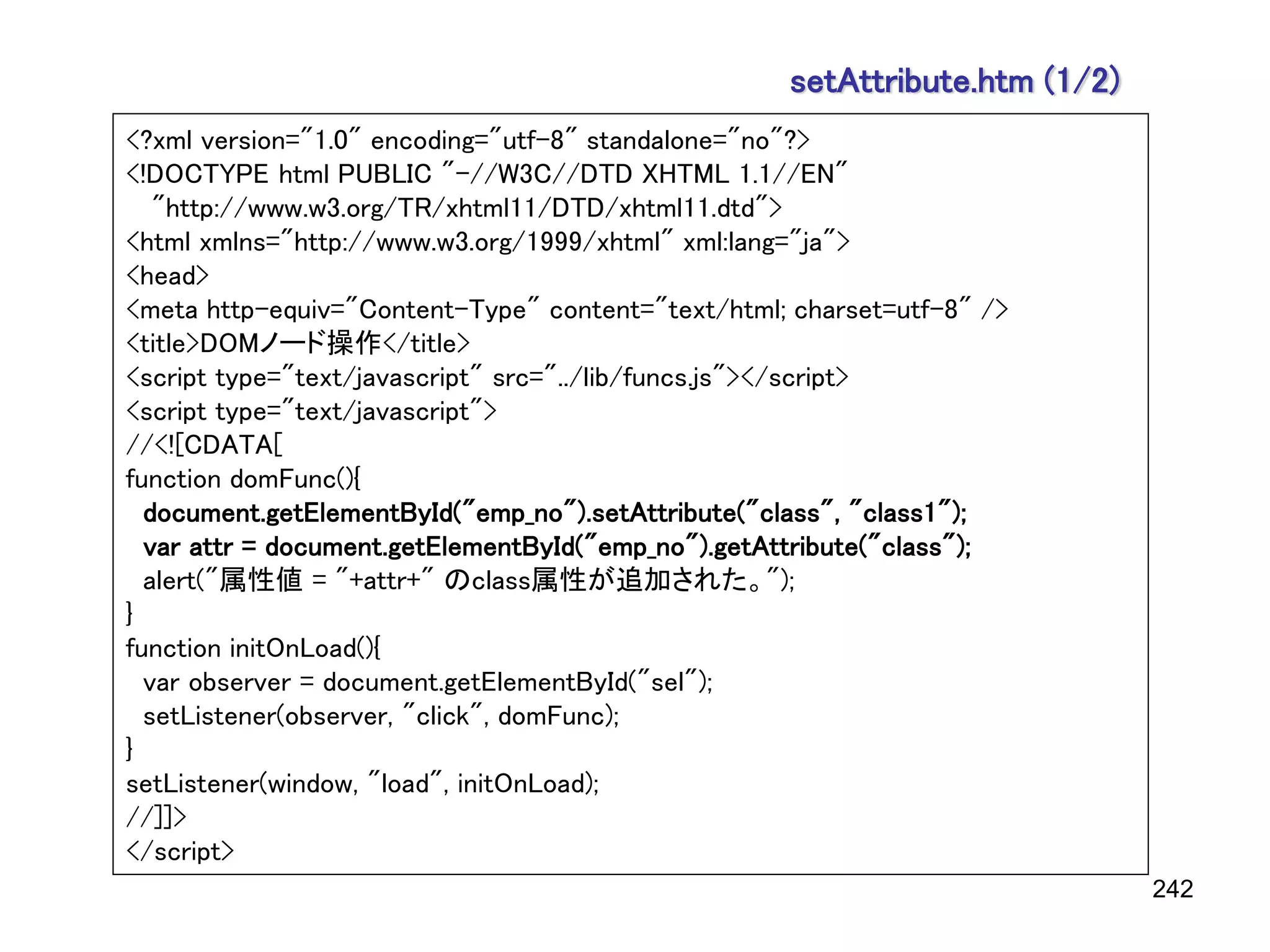Viewport: 1270px width, 952px height.
Task: Click the page number 242
Action: [x=1173, y=889]
